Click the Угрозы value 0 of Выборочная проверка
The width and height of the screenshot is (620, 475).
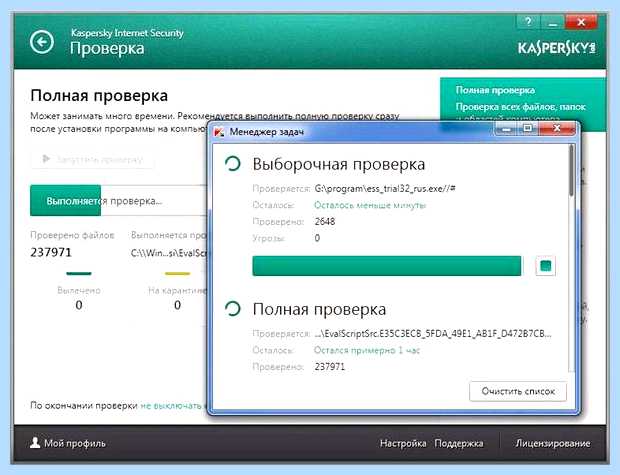click(317, 238)
